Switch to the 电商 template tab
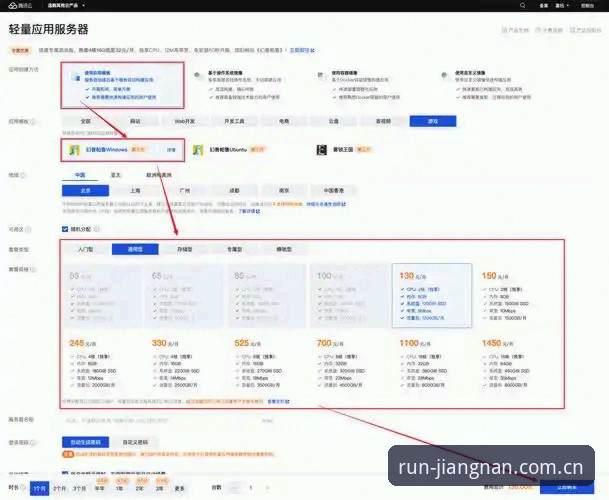609x500 pixels. [284, 121]
